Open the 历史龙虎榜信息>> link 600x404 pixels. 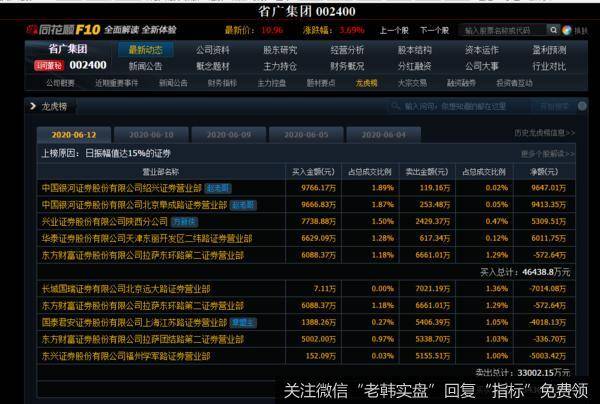[x=545, y=133]
